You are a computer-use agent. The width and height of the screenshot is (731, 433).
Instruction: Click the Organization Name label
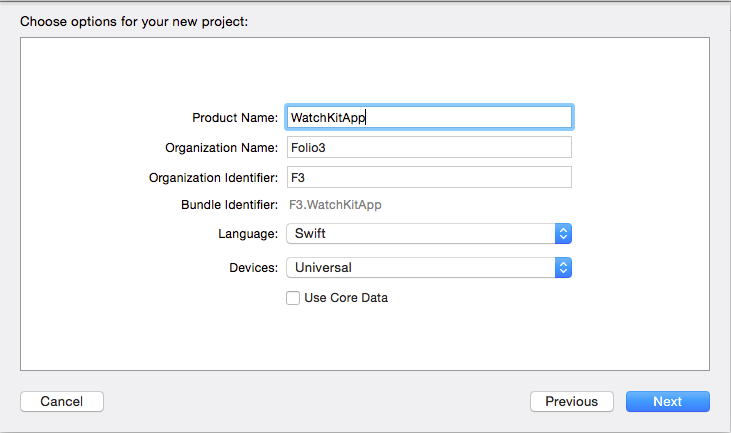point(221,148)
